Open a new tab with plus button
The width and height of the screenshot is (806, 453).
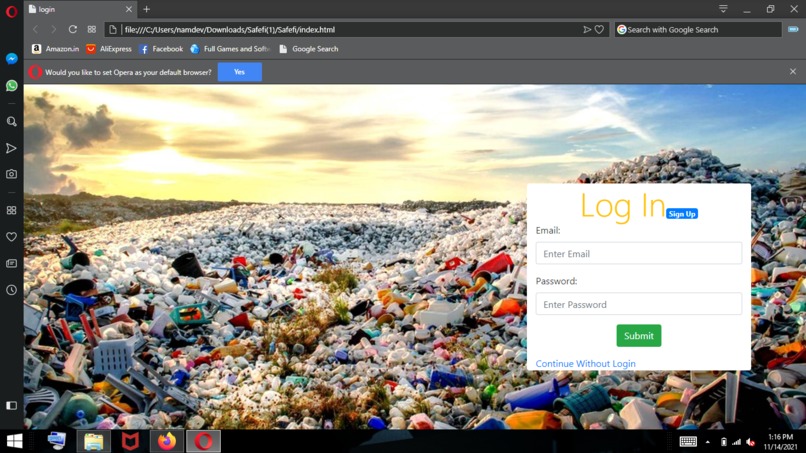(x=146, y=9)
